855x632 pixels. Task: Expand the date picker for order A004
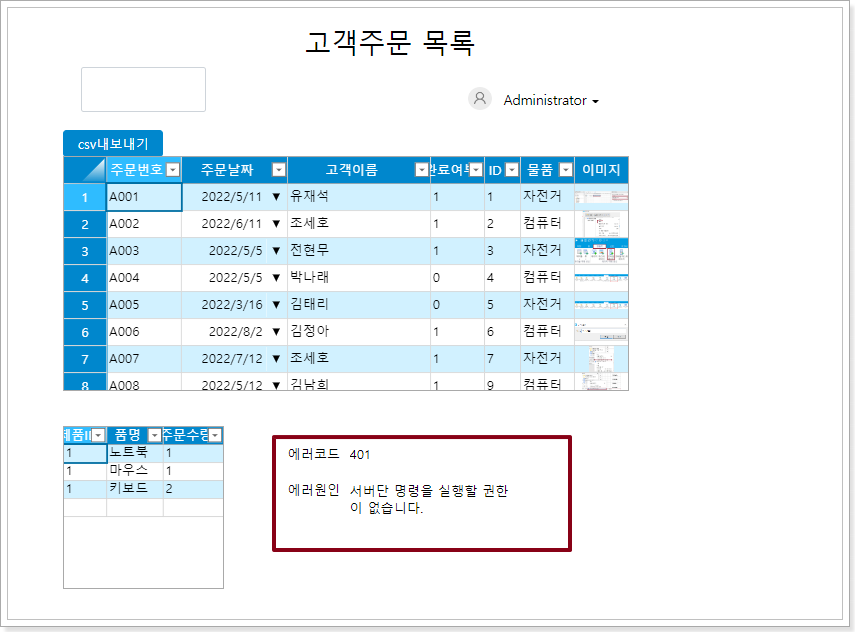pyautogui.click(x=276, y=278)
